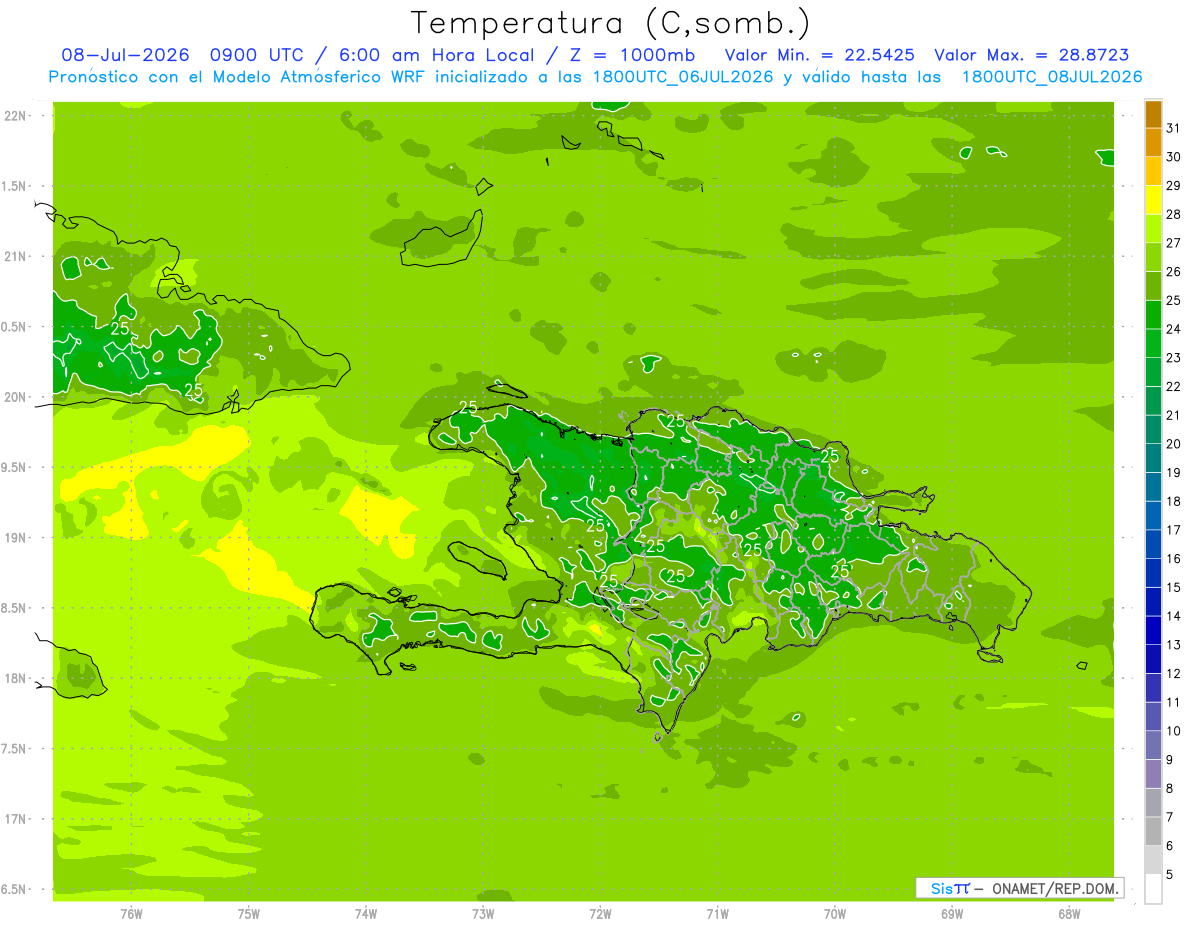1200x927 pixels.
Task: Click longitude label '76W'
Action: coord(131,914)
